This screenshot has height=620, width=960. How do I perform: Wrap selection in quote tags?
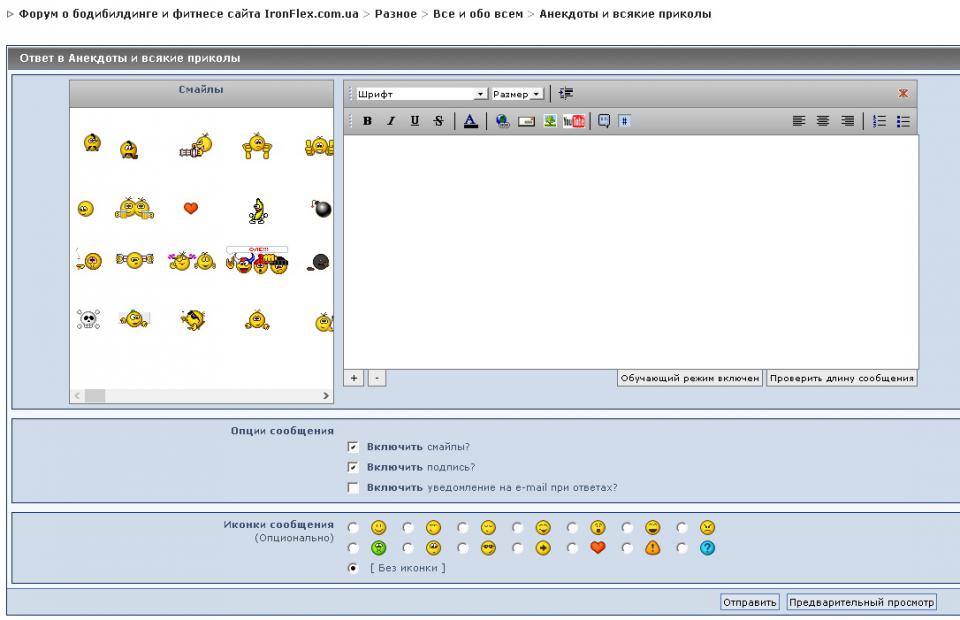(x=604, y=121)
